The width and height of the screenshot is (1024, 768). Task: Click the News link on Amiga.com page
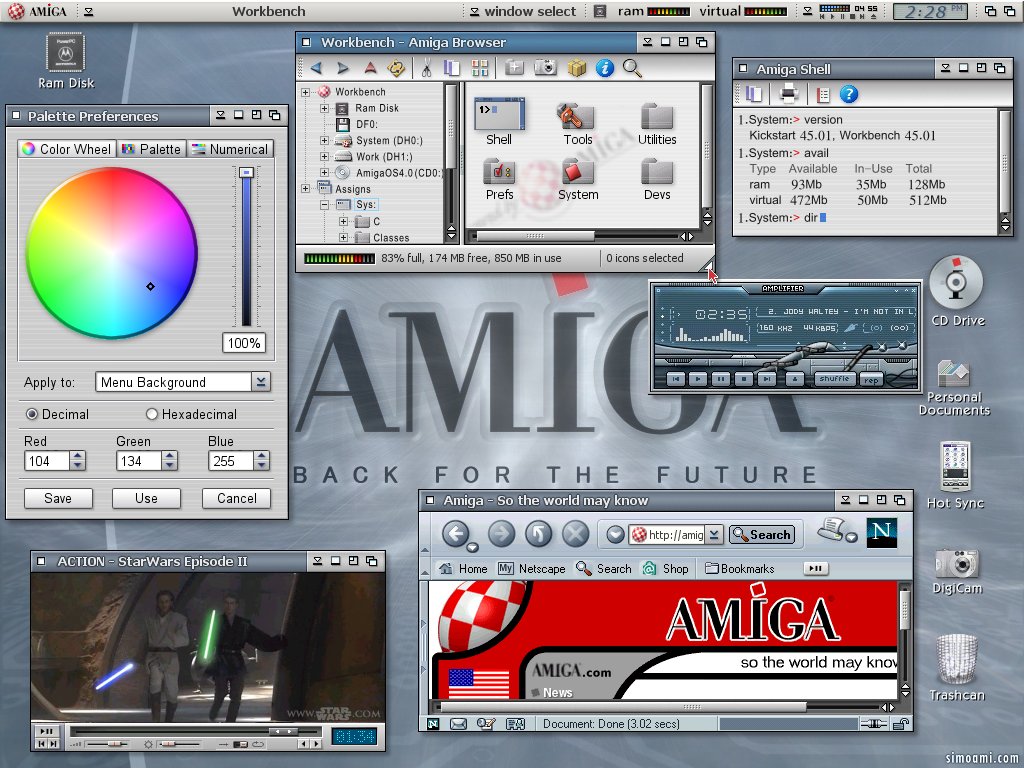pyautogui.click(x=557, y=692)
